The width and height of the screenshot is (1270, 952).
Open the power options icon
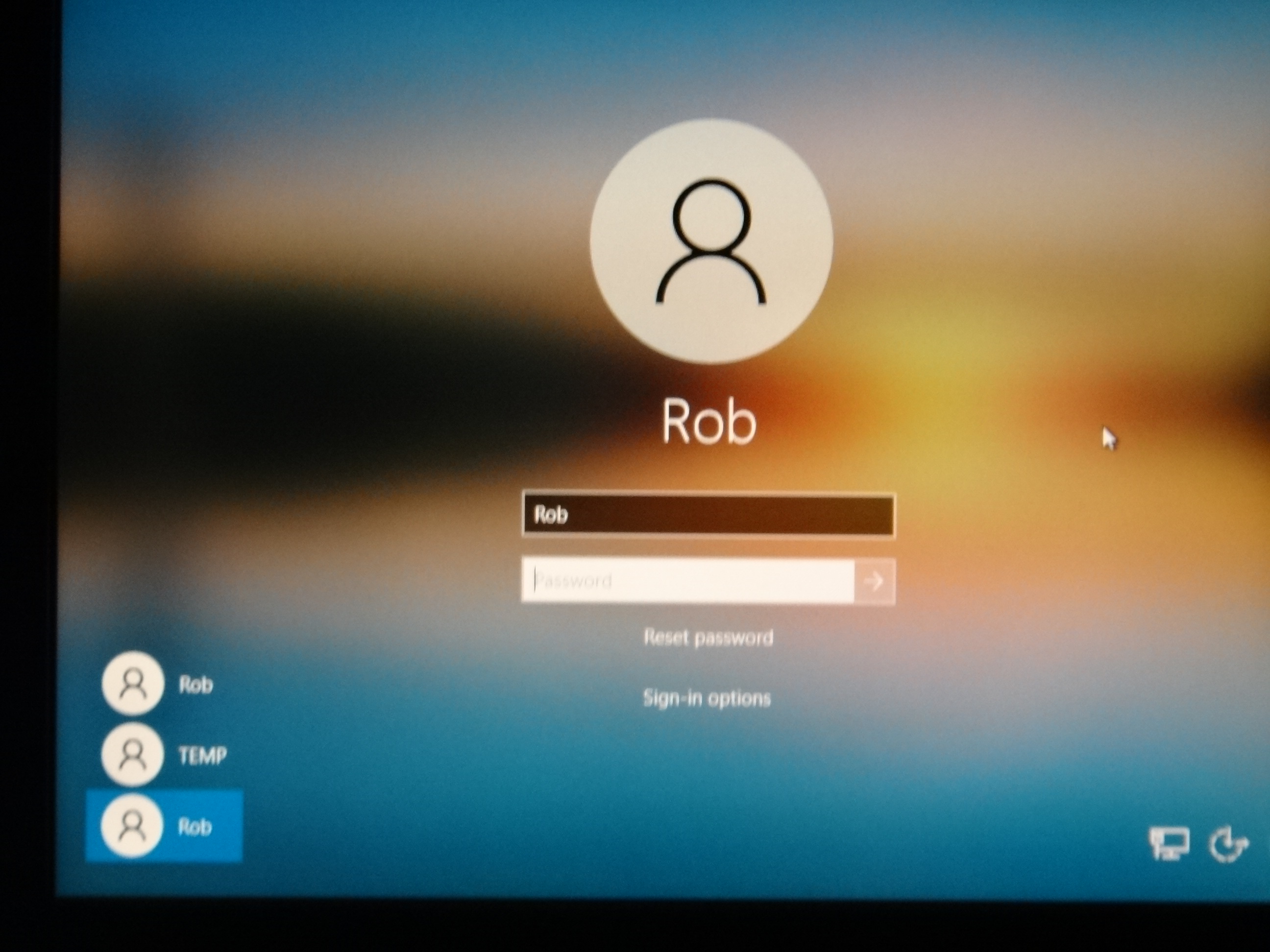(x=1229, y=844)
